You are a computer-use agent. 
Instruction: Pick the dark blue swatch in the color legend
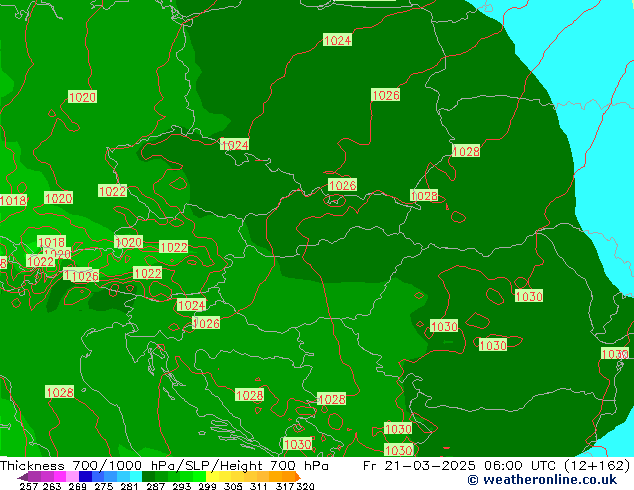click(86, 477)
